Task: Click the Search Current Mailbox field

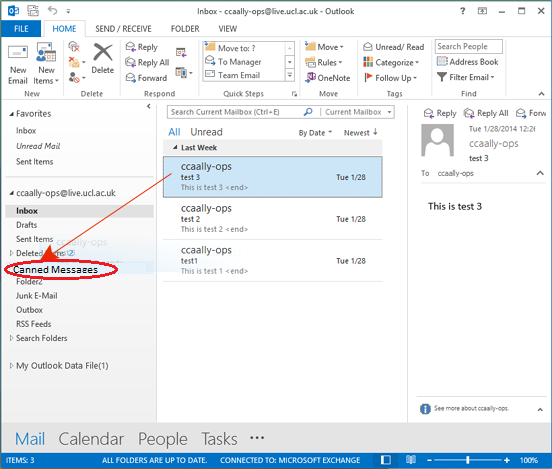Action: click(x=234, y=112)
